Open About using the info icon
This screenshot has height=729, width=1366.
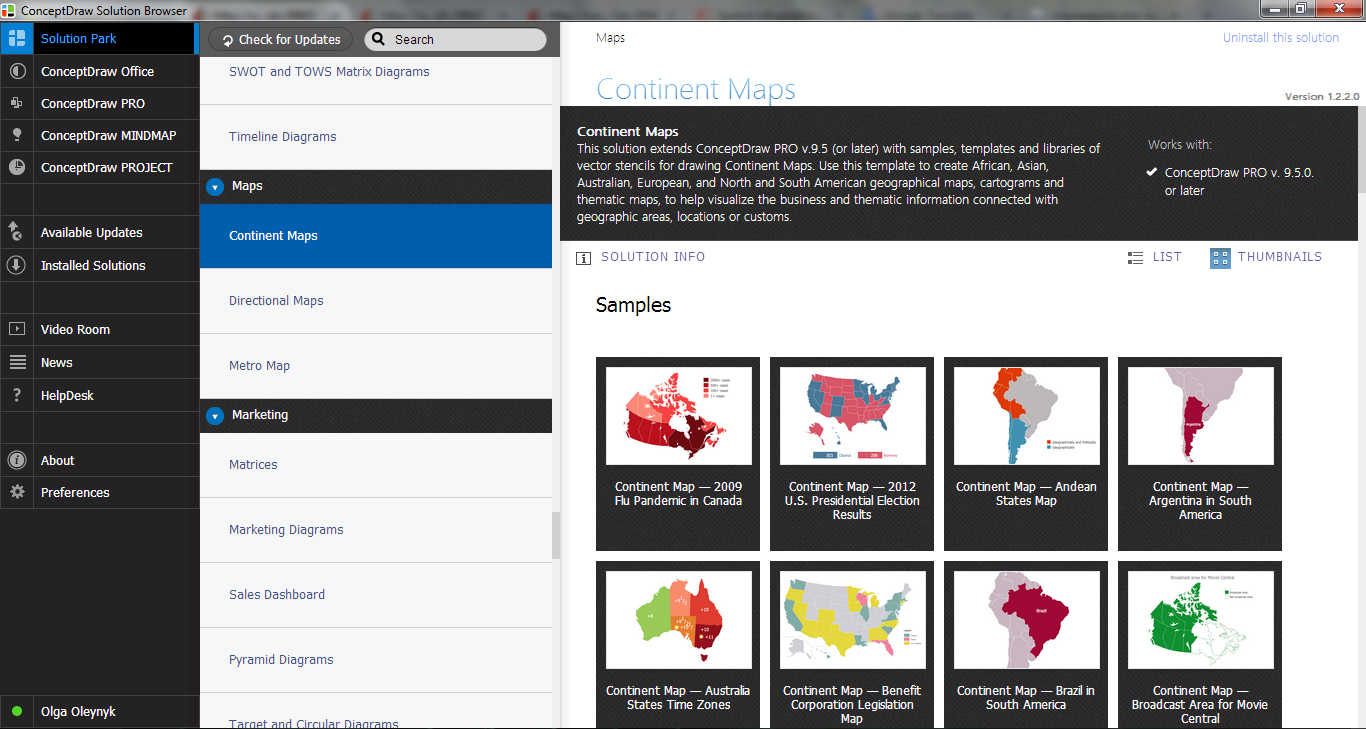coord(16,460)
